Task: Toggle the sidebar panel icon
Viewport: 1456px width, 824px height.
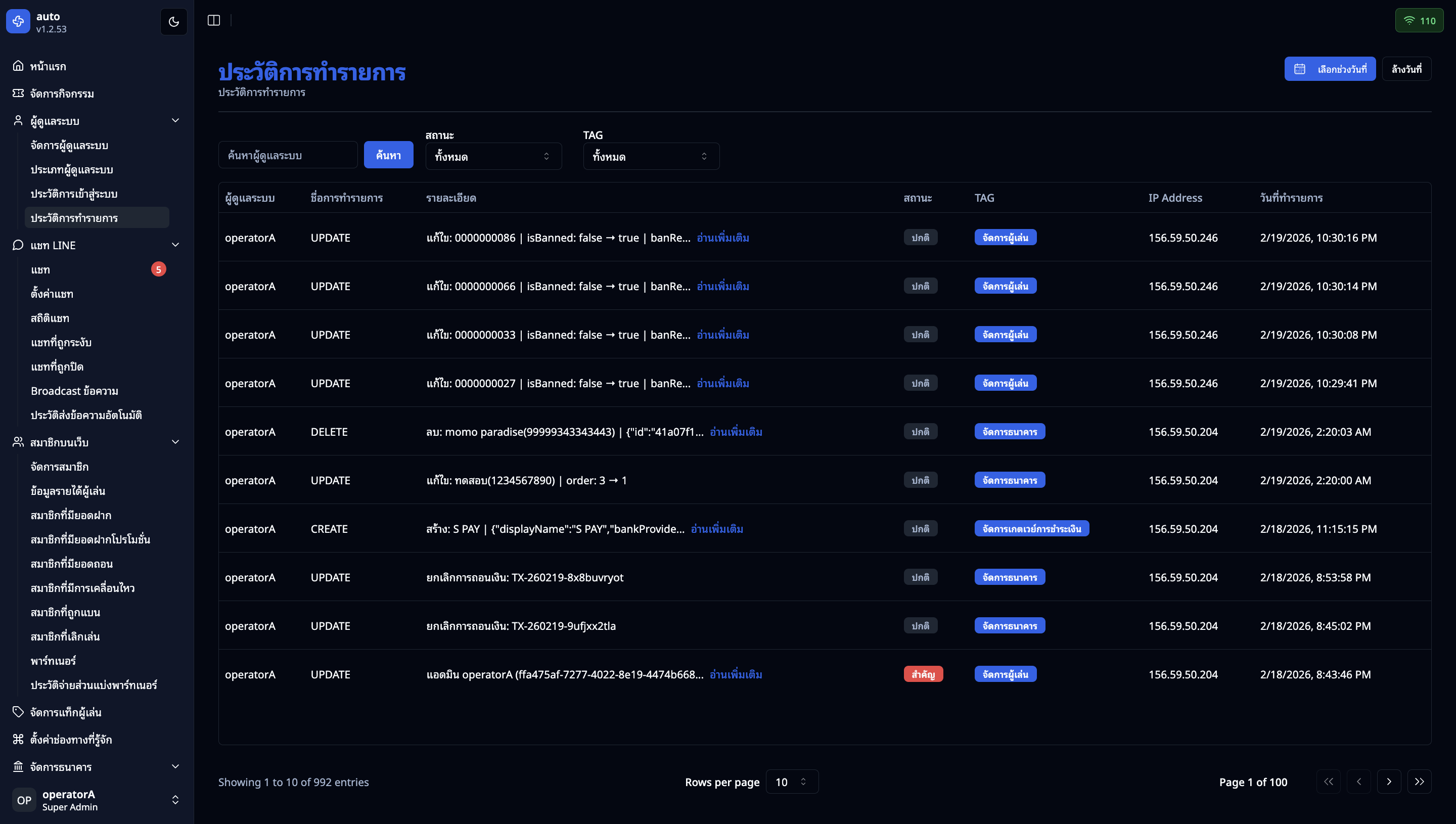Action: click(x=213, y=20)
